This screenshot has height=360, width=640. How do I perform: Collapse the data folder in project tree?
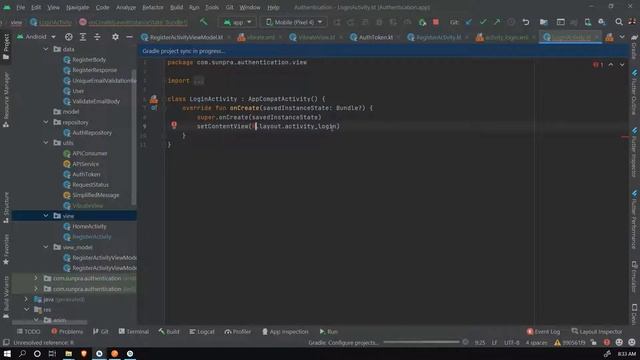click(x=46, y=49)
